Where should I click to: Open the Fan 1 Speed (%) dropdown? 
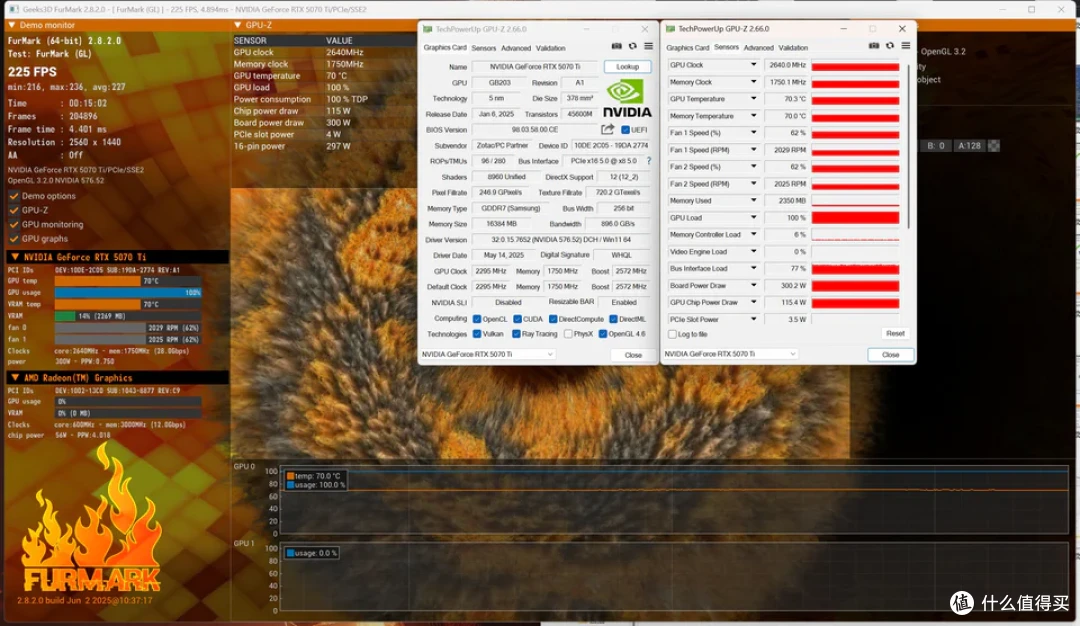tap(753, 132)
